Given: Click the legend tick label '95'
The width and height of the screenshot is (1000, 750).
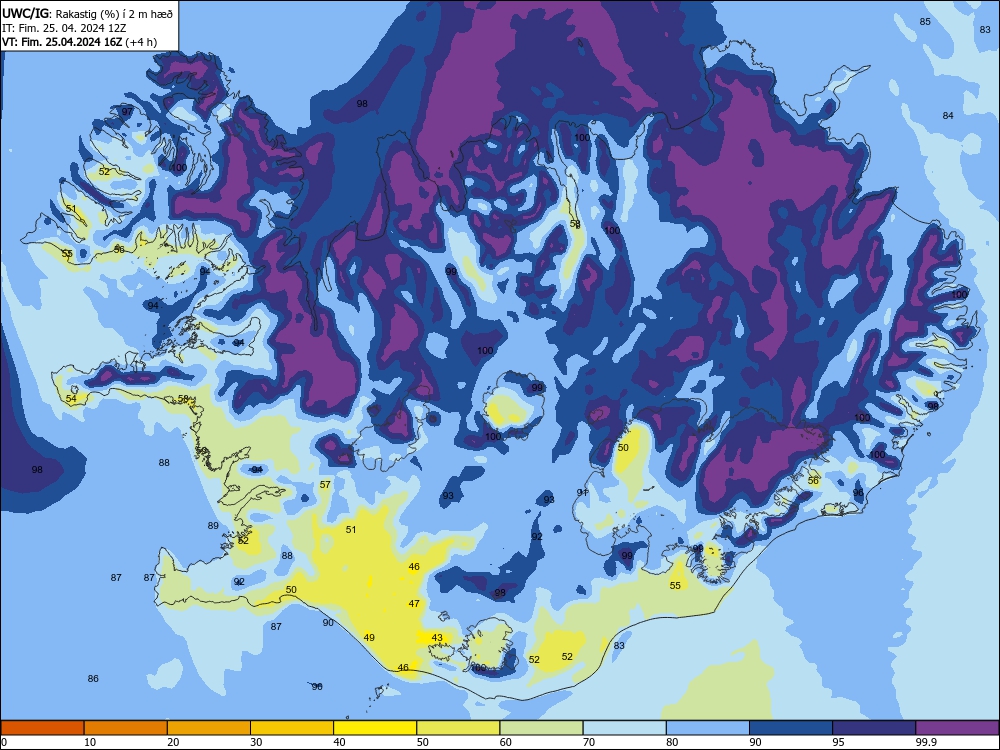Looking at the screenshot, I should pyautogui.click(x=838, y=742).
